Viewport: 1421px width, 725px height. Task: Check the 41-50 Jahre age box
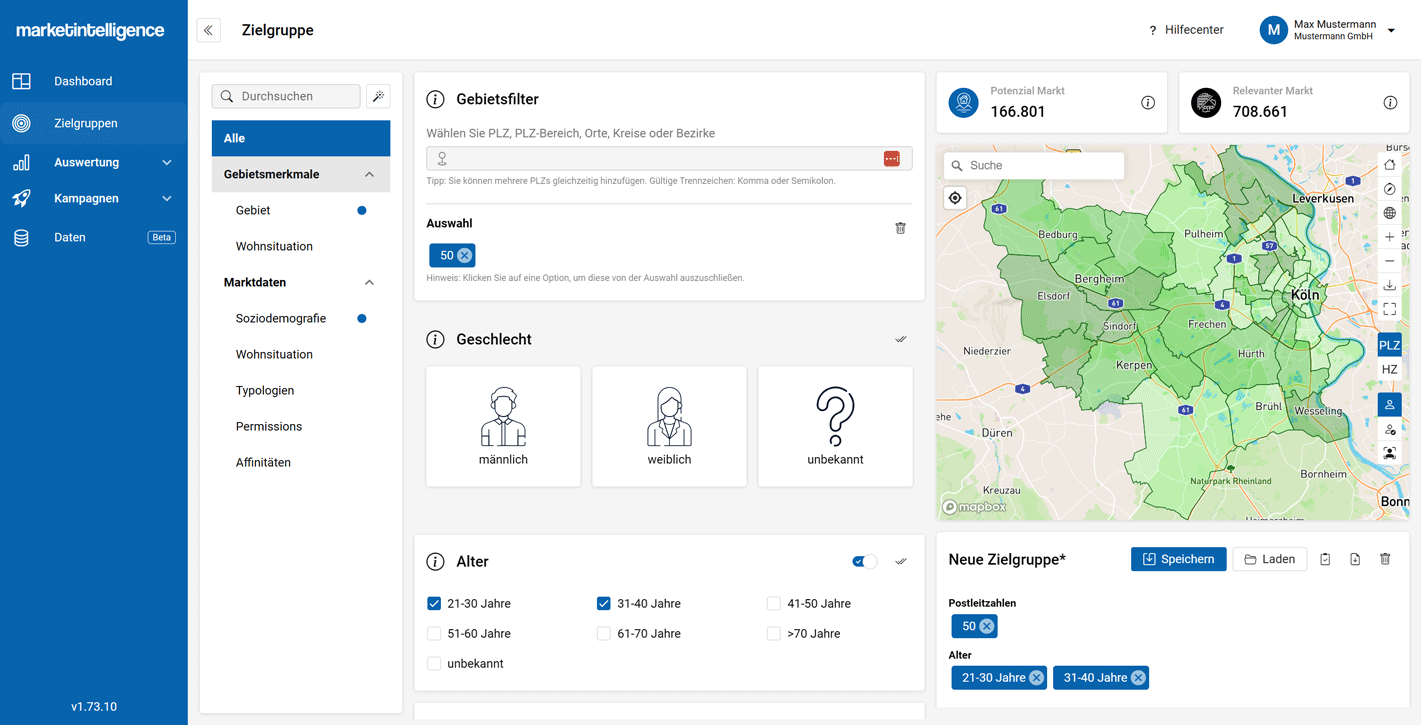point(774,603)
